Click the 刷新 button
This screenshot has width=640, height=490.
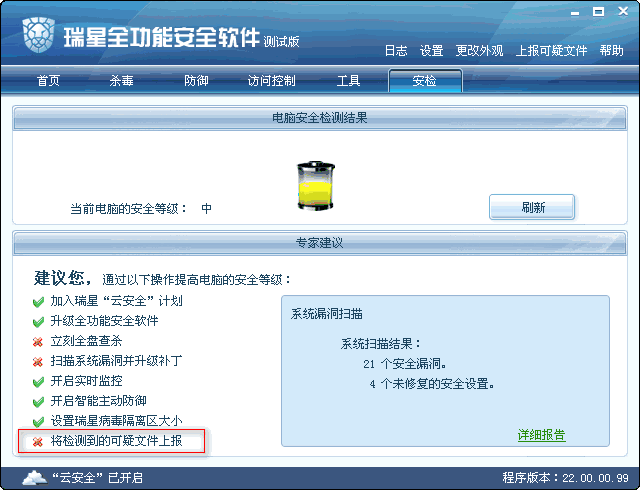[x=532, y=207]
